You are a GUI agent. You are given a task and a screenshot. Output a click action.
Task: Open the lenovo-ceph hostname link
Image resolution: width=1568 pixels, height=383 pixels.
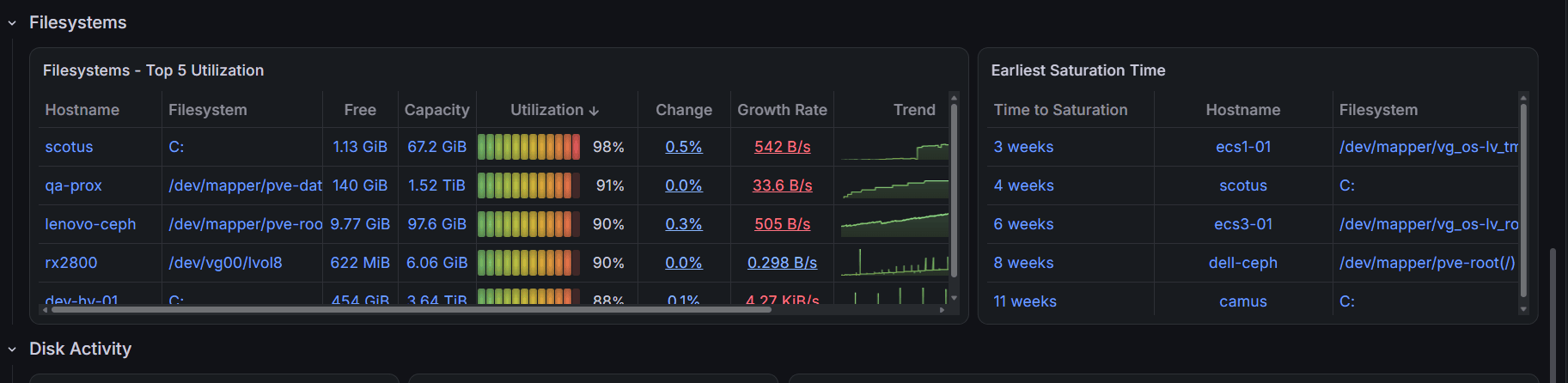[x=90, y=224]
